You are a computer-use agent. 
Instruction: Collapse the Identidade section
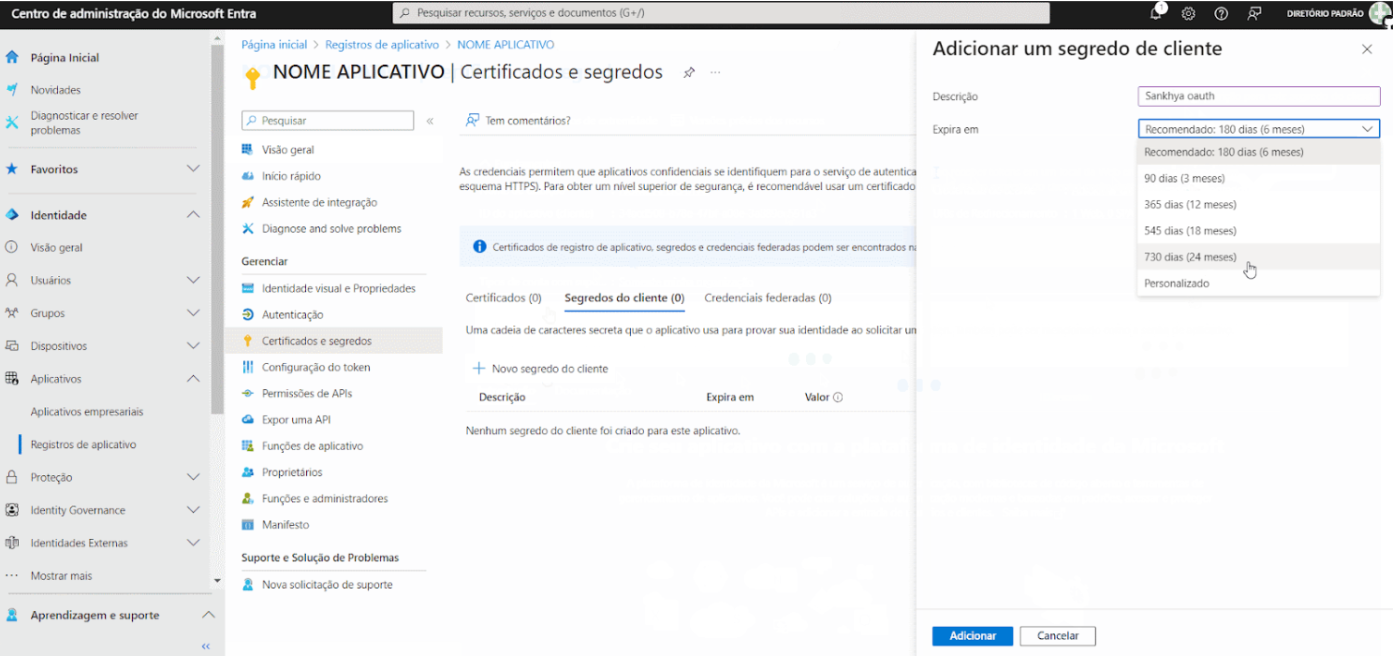(193, 215)
